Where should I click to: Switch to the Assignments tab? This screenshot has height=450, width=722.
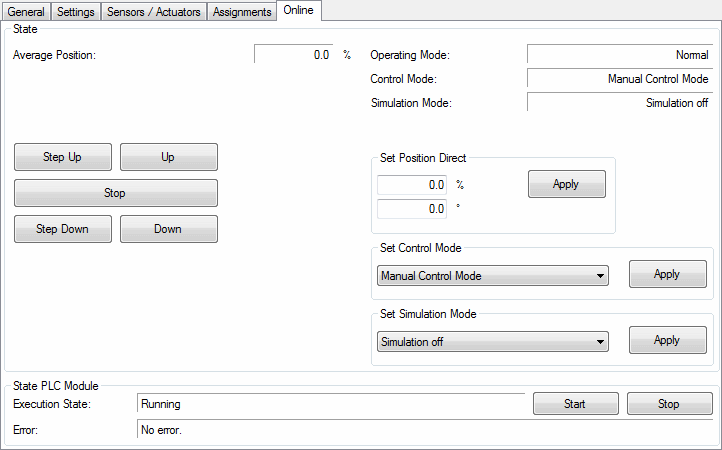pos(242,12)
